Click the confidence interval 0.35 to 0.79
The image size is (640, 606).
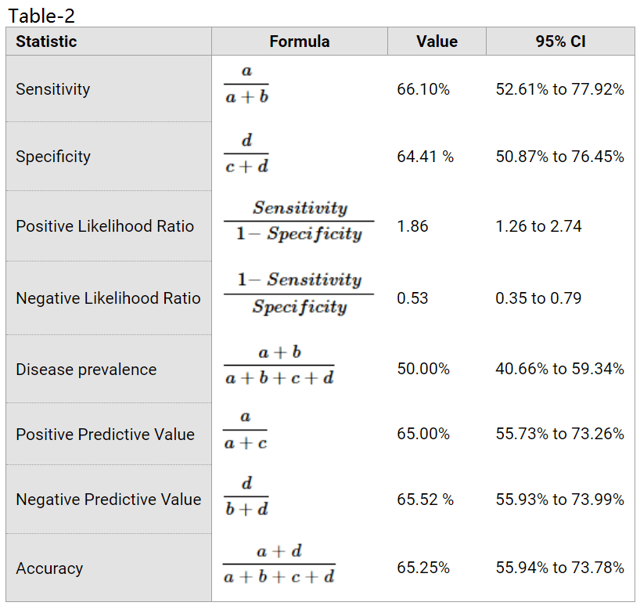pos(538,298)
